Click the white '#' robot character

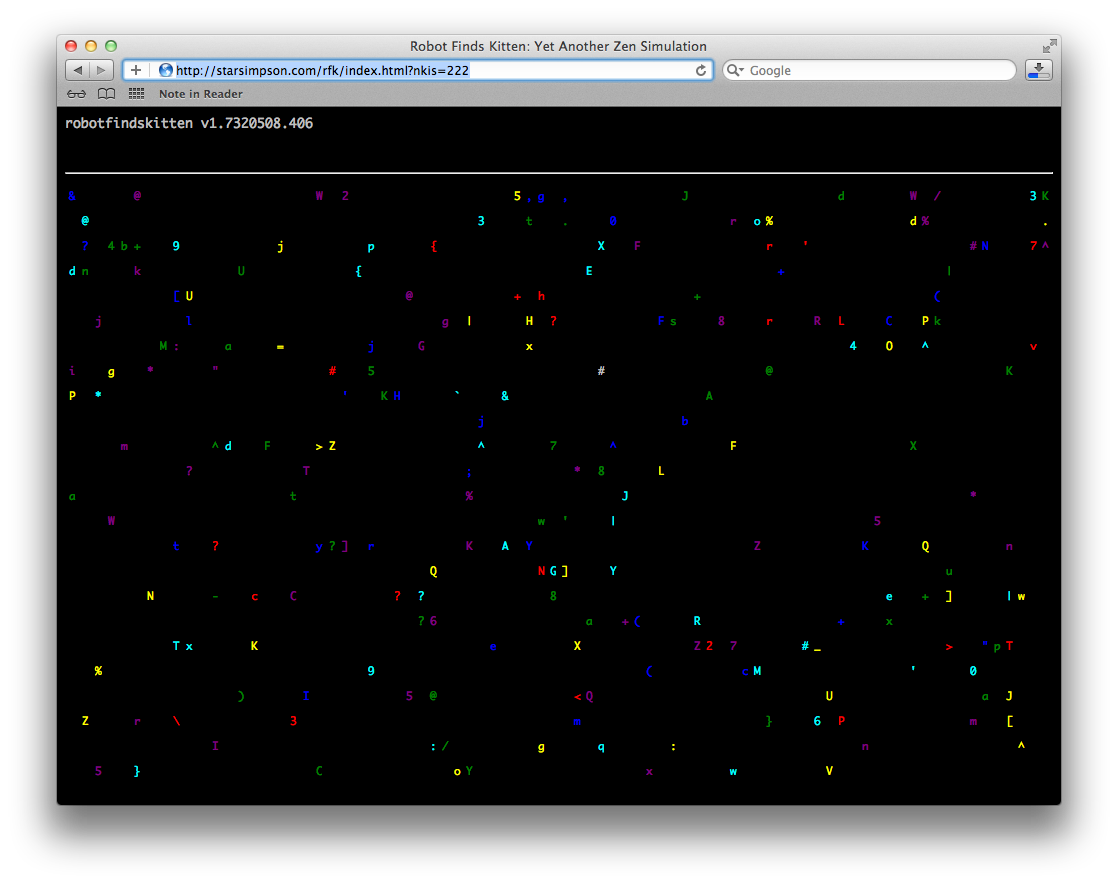601,371
